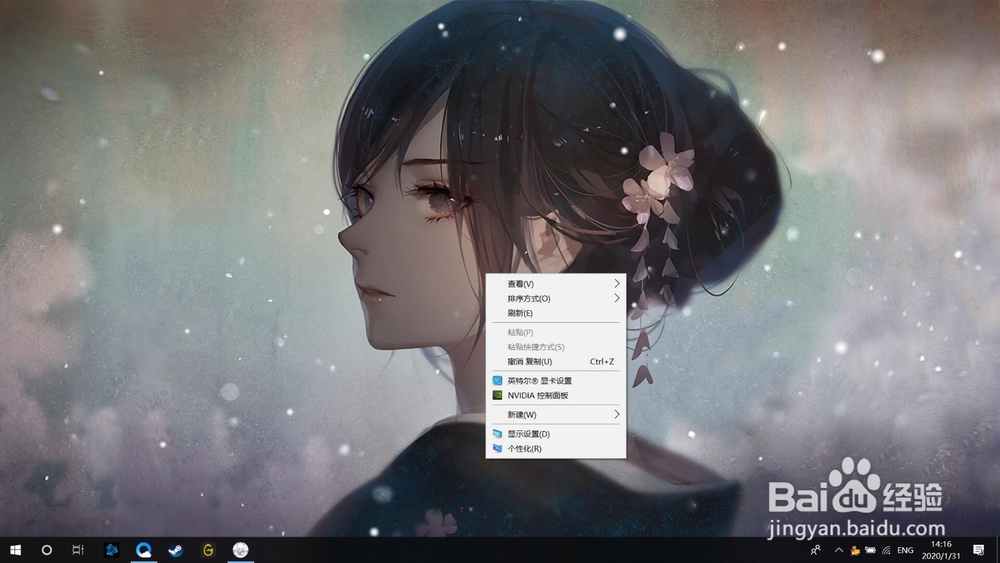Switch to the blue Q browser on taskbar

coord(143,550)
